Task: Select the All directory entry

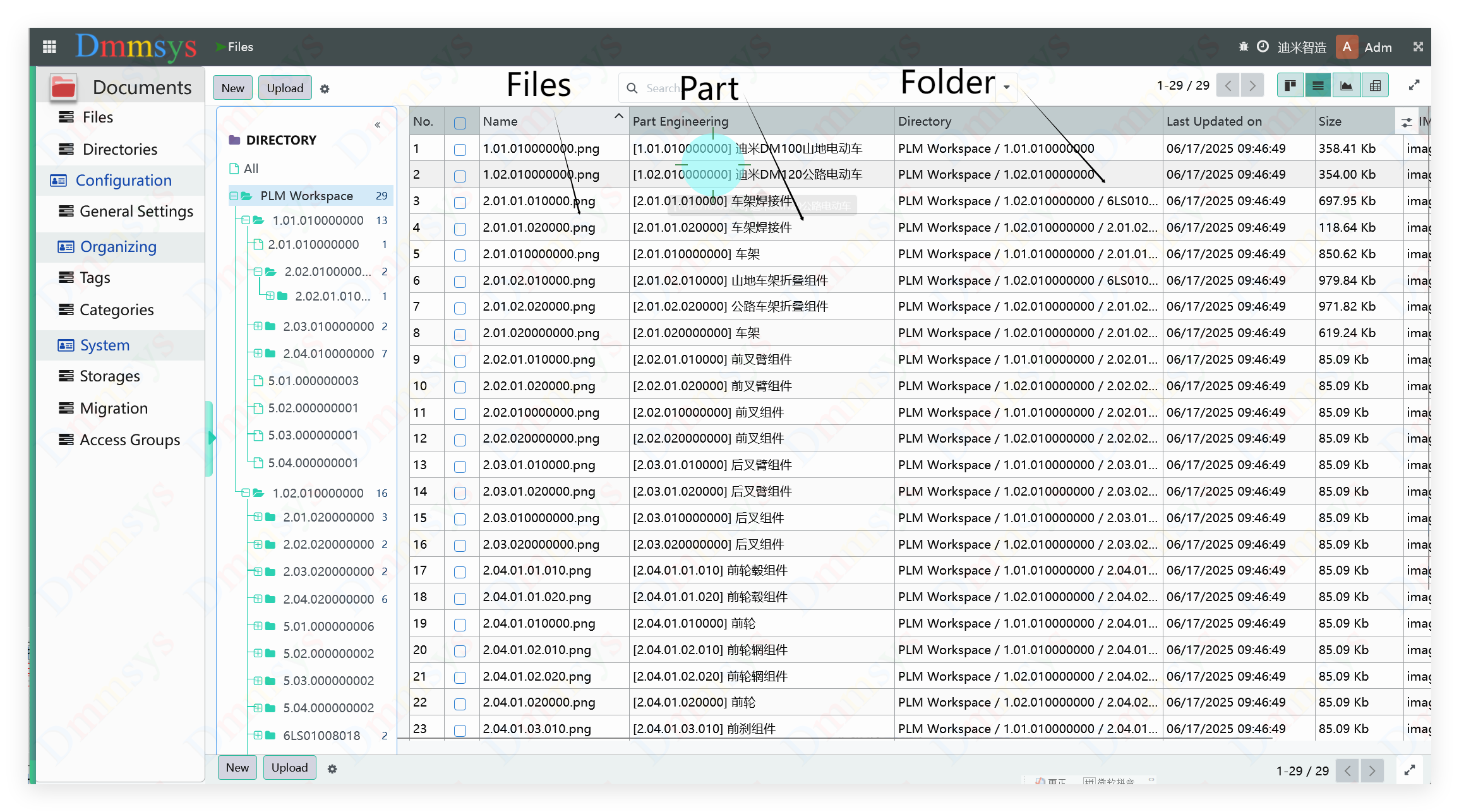Action: pos(251,169)
